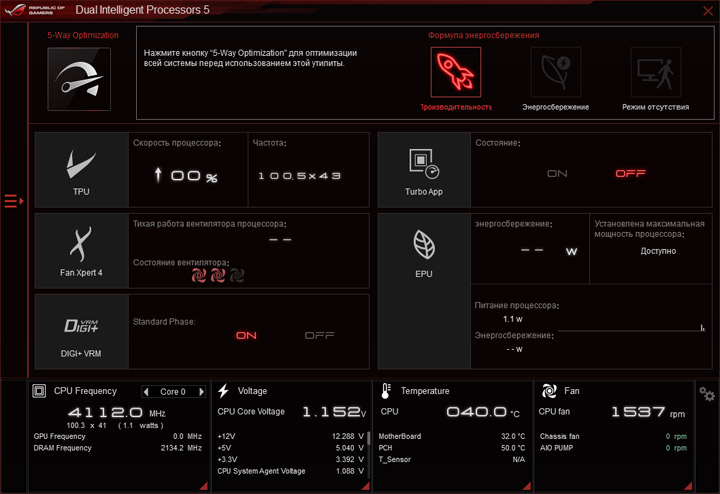This screenshot has width=720, height=494.
Task: Open the settings gears icon
Action: [x=707, y=394]
